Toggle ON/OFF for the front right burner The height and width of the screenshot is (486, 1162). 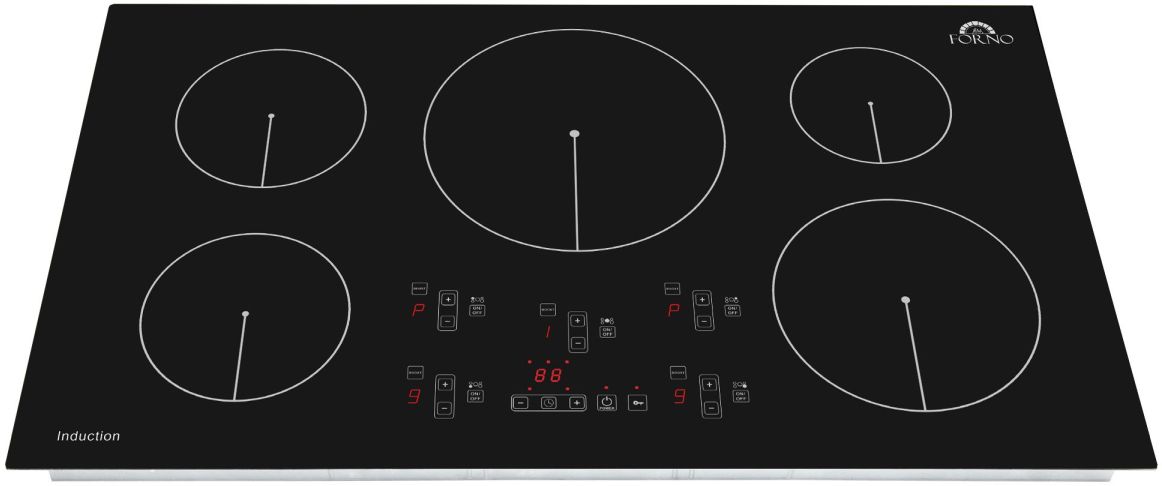(x=740, y=396)
